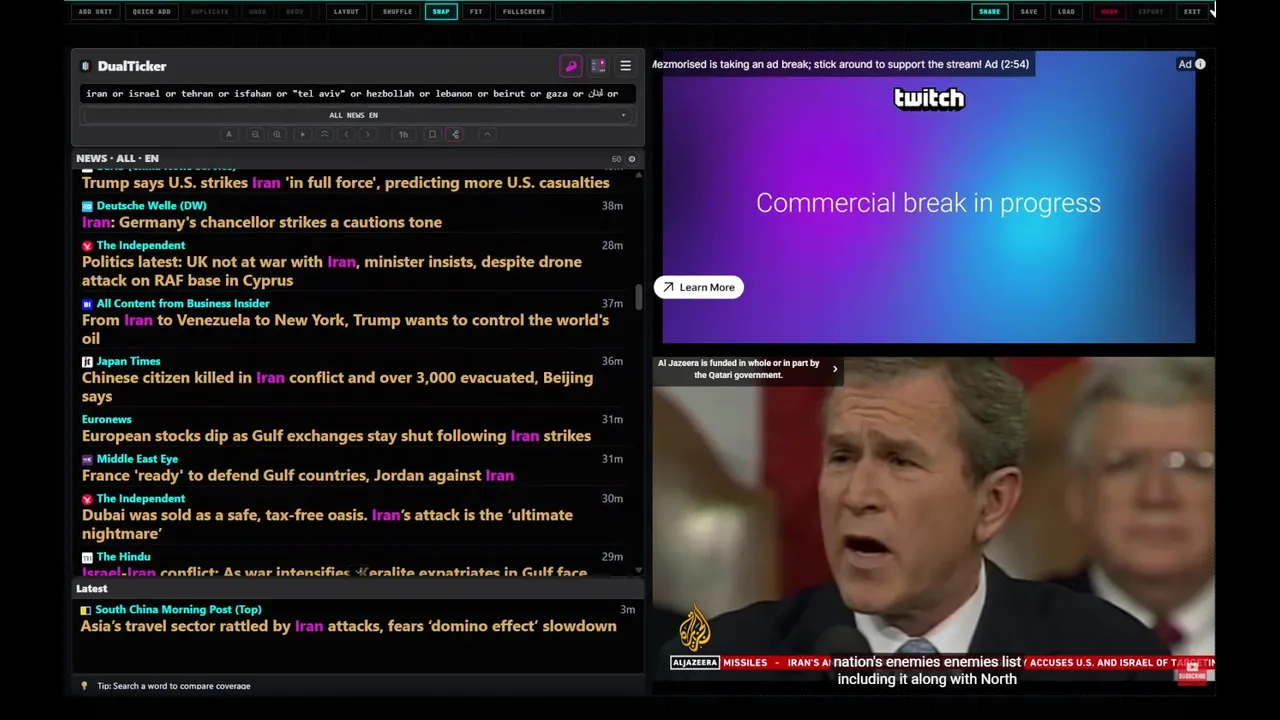Toggle the 1h time range button
1280x720 pixels.
(403, 134)
